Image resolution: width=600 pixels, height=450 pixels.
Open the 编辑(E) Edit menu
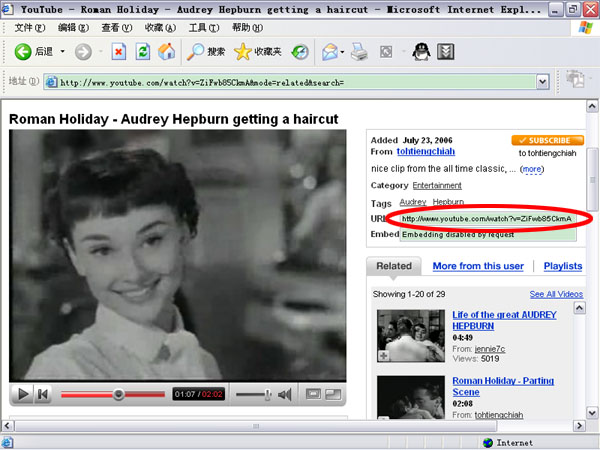click(x=73, y=28)
